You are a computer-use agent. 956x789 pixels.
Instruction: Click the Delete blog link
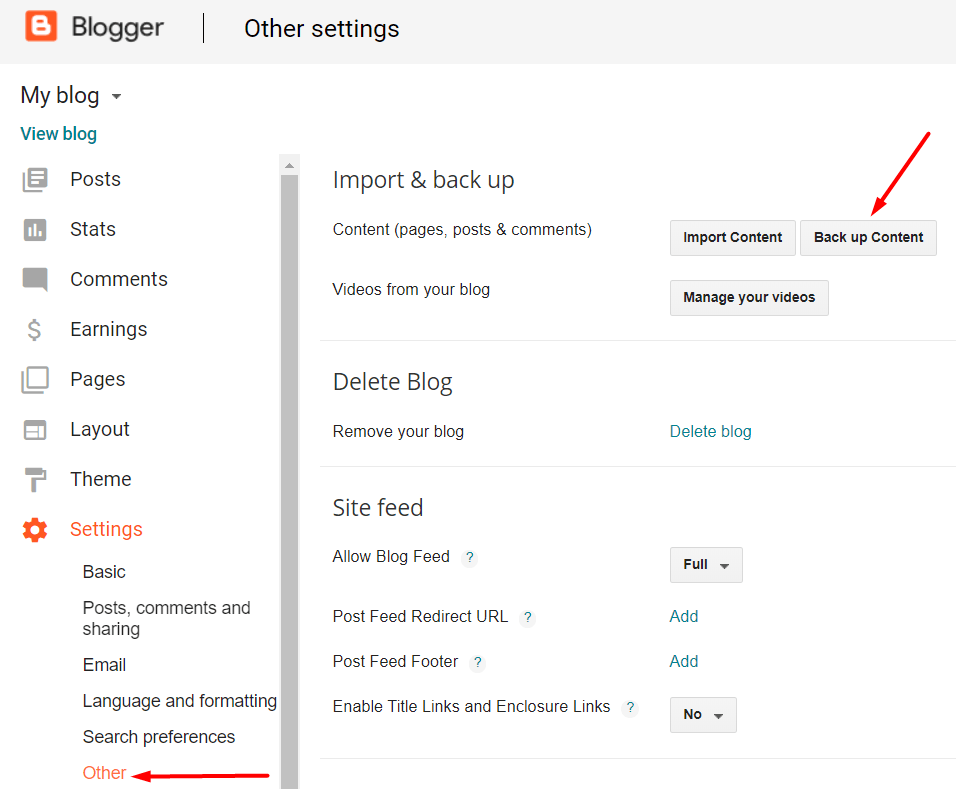pyautogui.click(x=710, y=432)
